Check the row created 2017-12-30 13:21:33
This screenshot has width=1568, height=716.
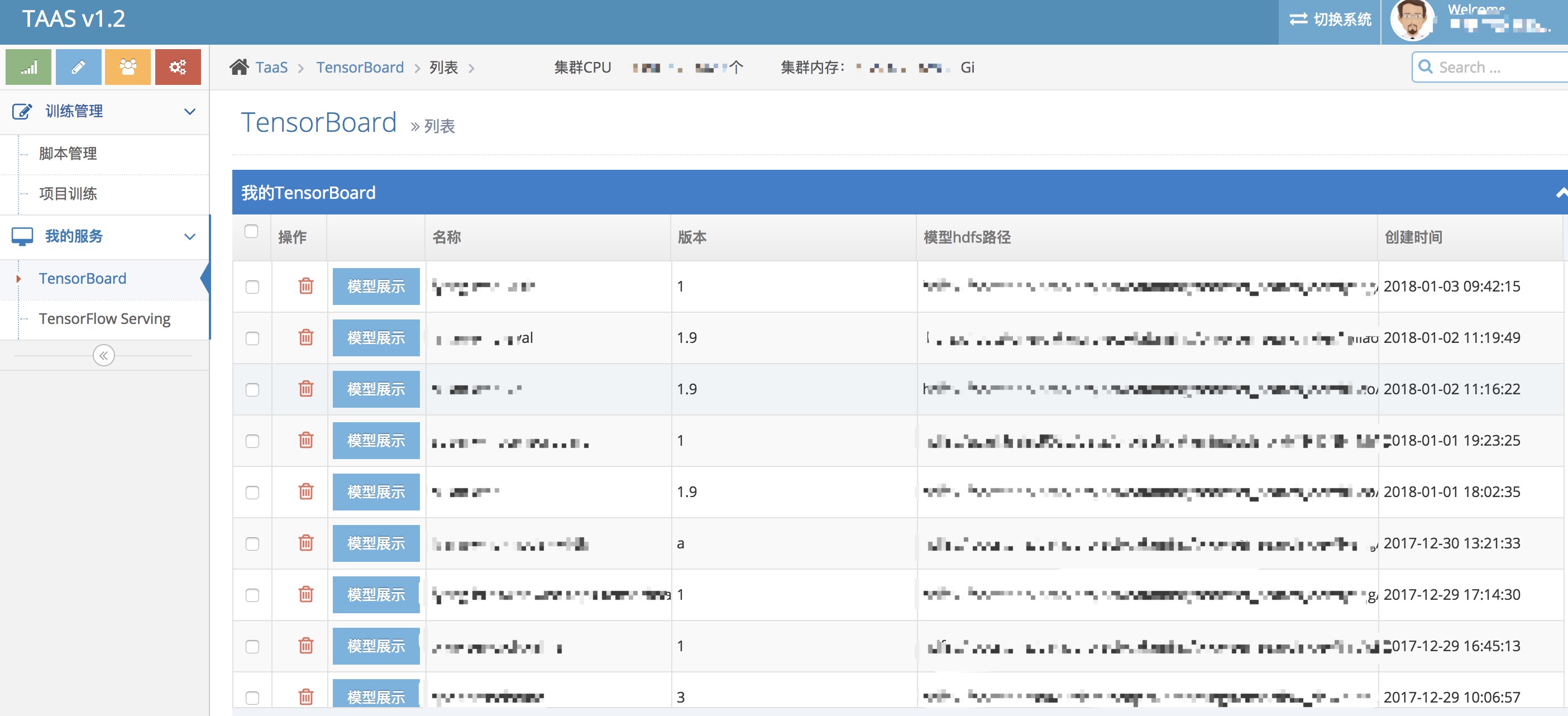tap(252, 543)
